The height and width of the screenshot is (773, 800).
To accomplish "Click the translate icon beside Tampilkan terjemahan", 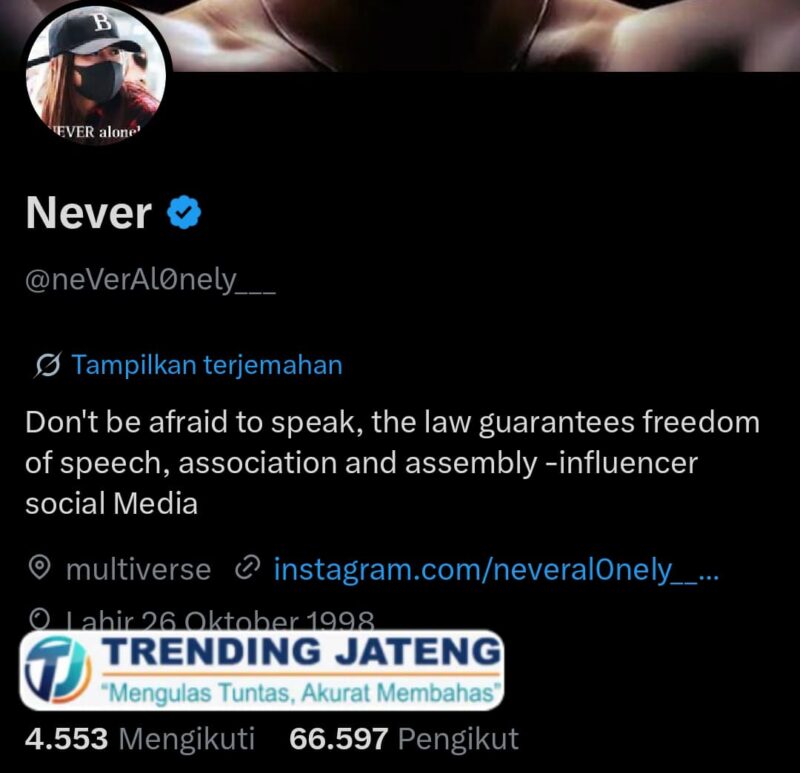I will tap(48, 365).
